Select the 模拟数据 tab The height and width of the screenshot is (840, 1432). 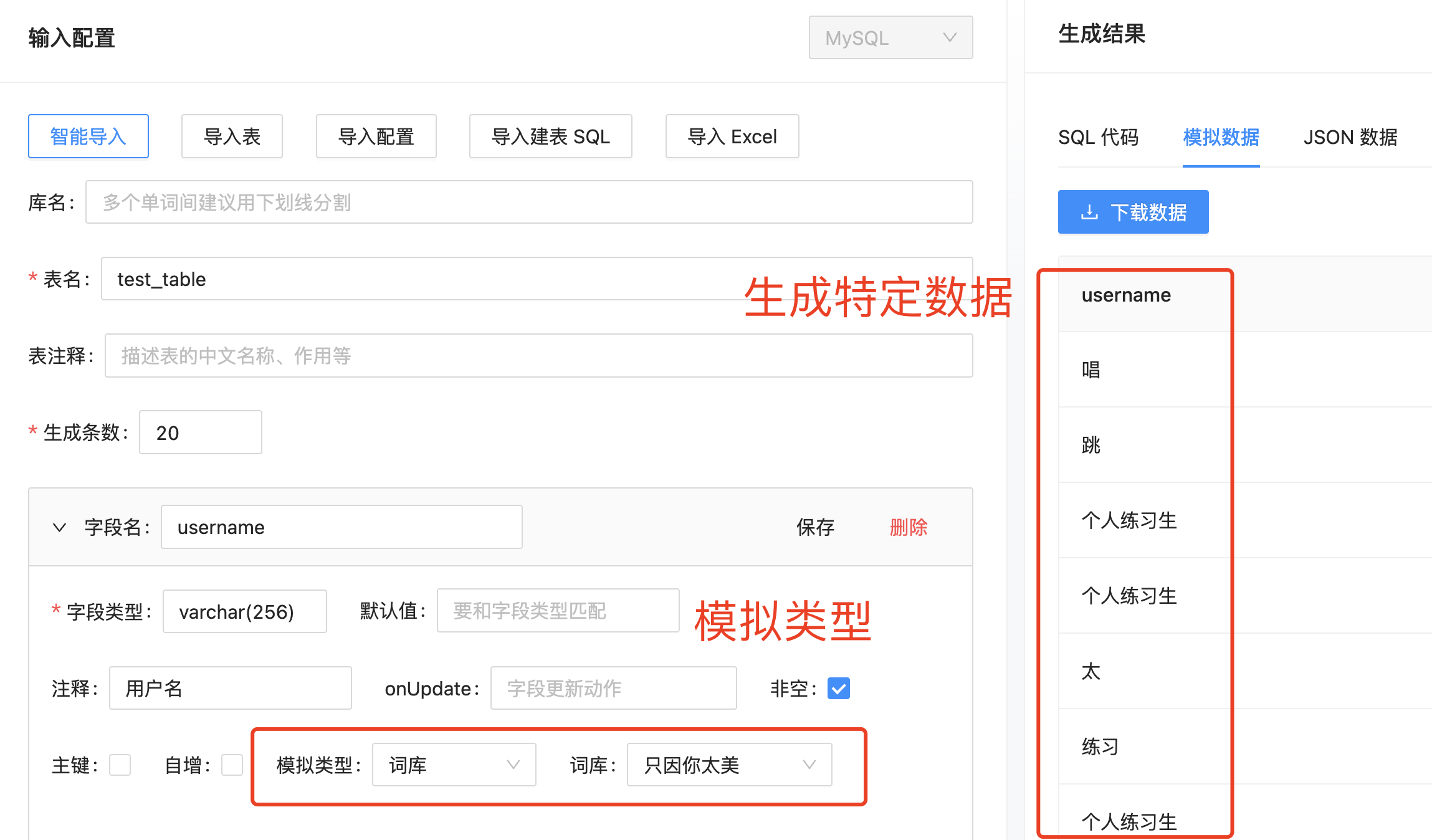[x=1221, y=137]
